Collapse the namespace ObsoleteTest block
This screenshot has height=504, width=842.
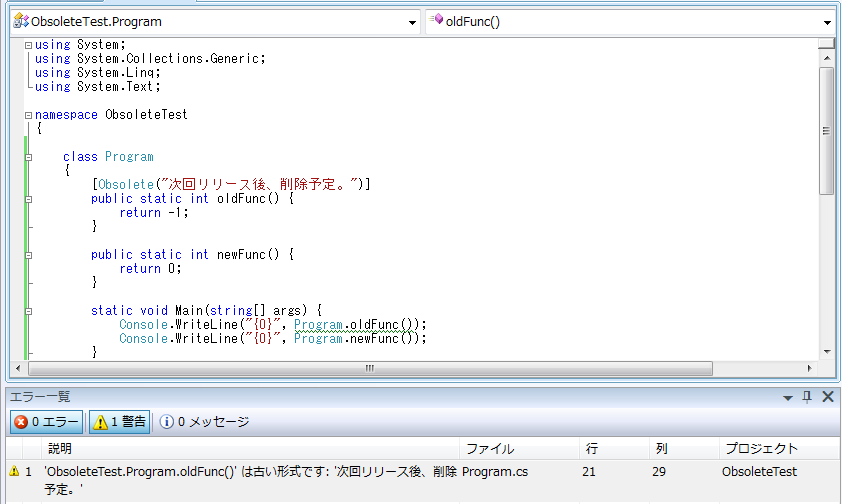[x=28, y=115]
